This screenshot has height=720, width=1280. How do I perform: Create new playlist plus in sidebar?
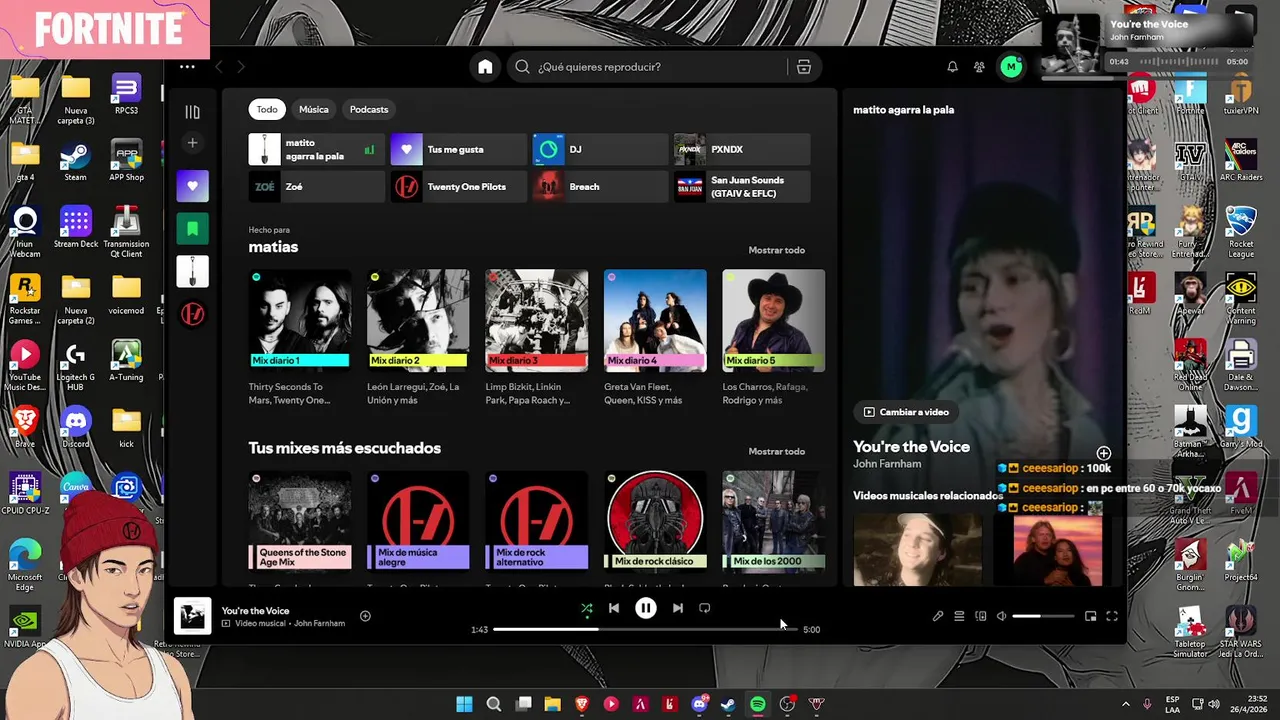193,143
